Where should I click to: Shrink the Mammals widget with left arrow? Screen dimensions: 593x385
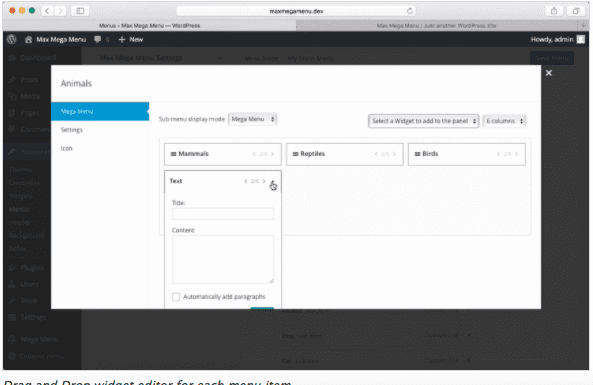[255, 154]
